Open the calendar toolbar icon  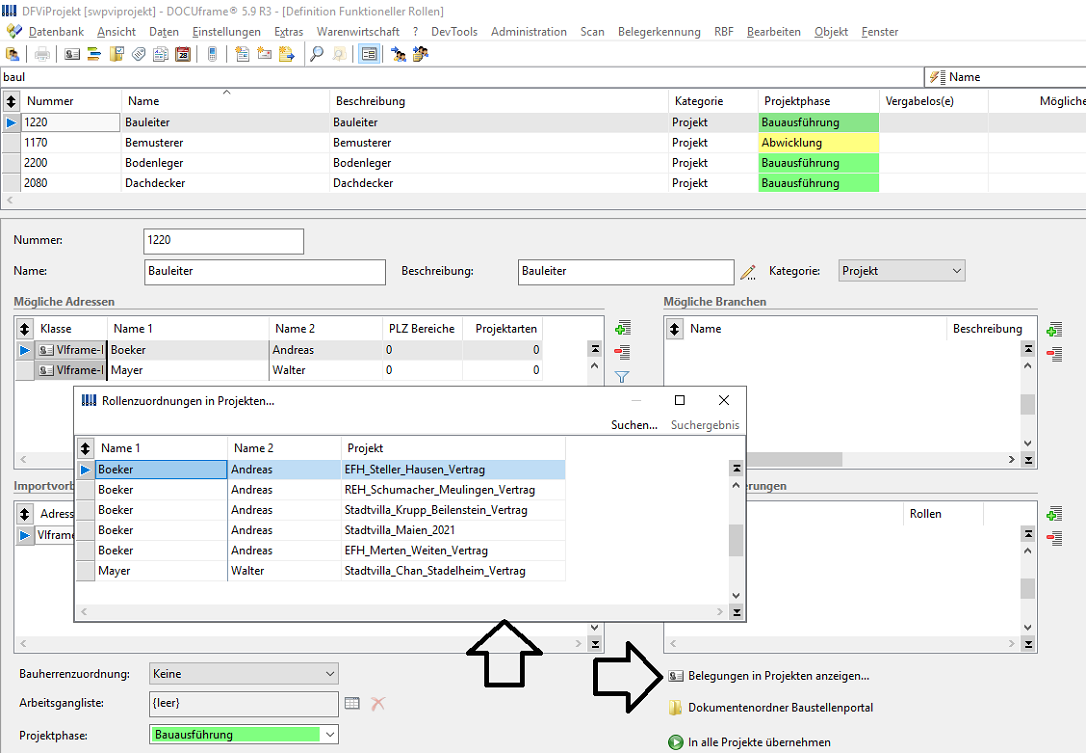[x=183, y=54]
